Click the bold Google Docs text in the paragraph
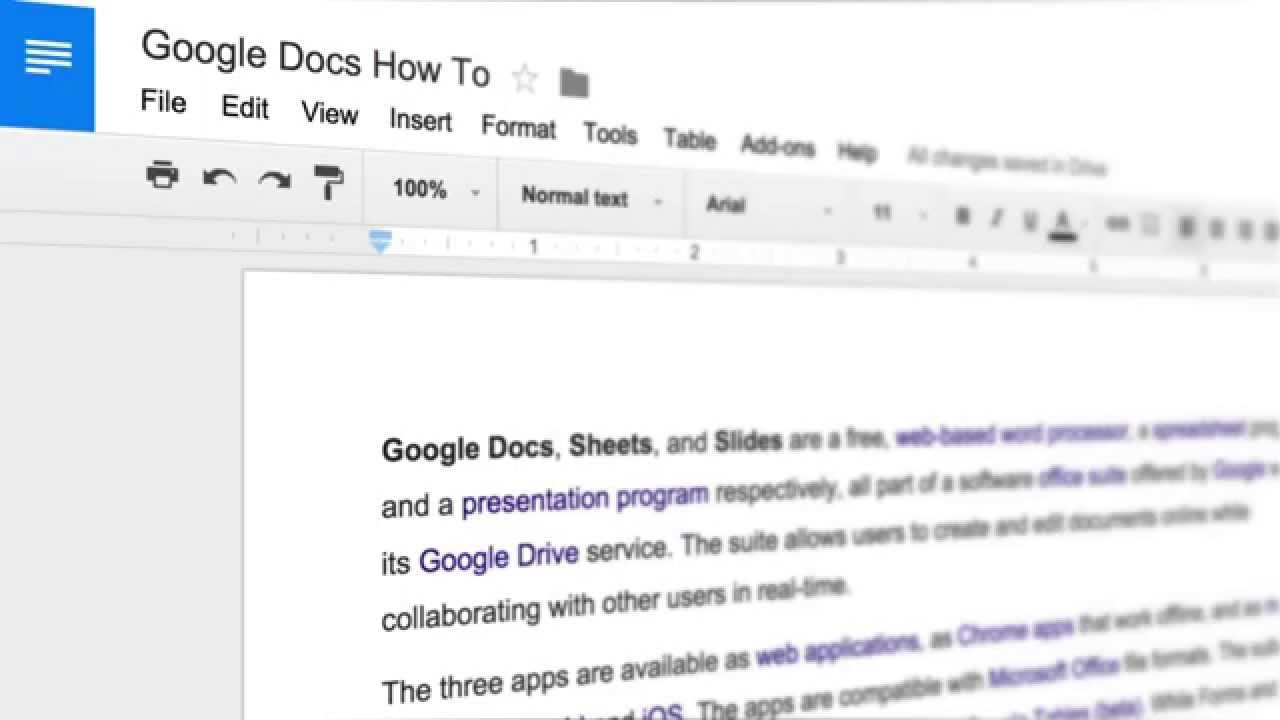The image size is (1280, 720). (467, 447)
